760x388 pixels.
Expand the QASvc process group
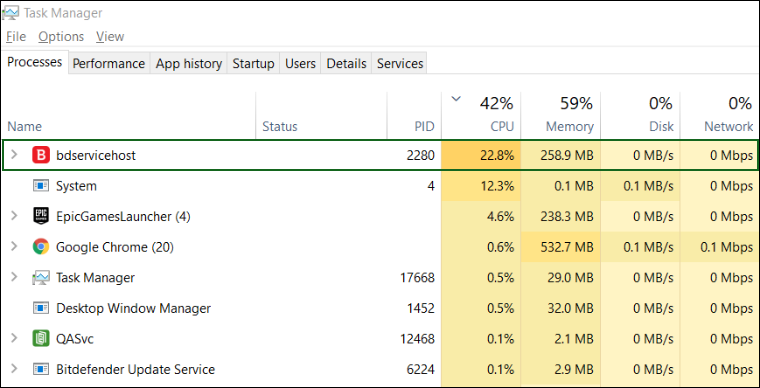pos(14,338)
